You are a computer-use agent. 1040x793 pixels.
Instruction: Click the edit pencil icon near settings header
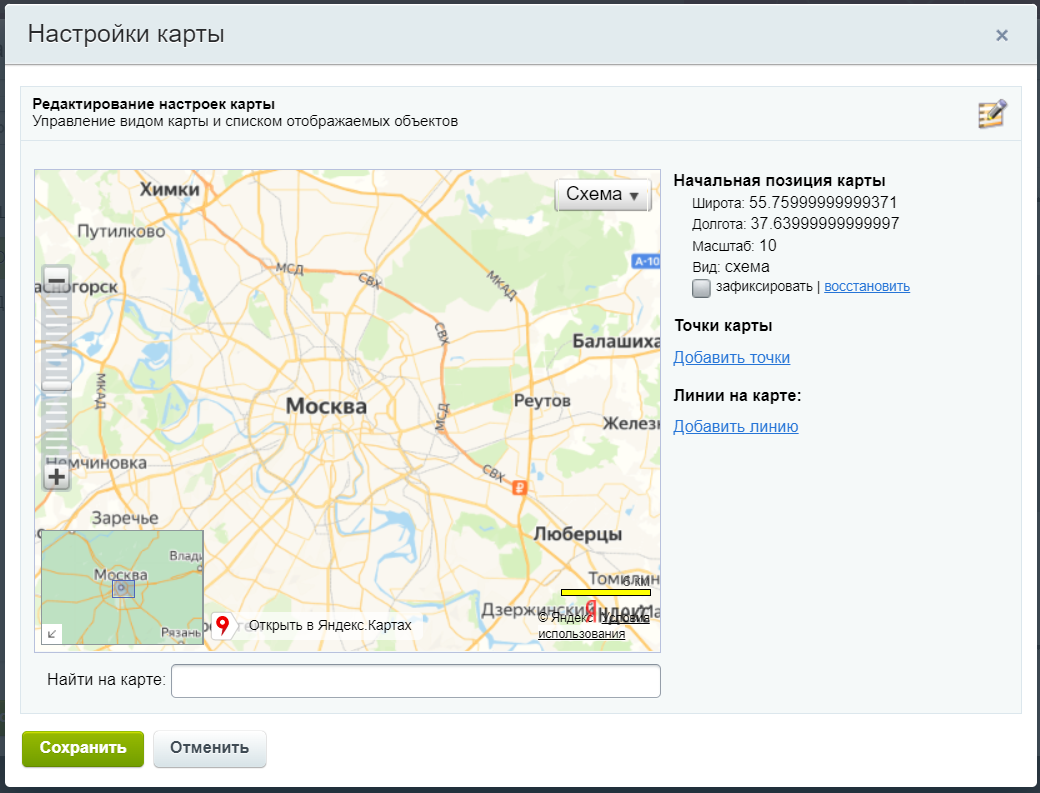click(989, 113)
